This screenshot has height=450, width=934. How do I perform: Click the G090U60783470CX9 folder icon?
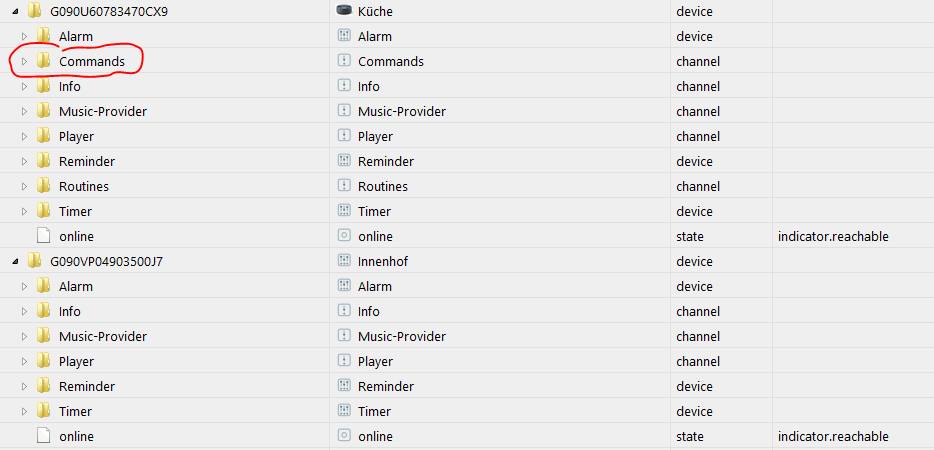(35, 11)
